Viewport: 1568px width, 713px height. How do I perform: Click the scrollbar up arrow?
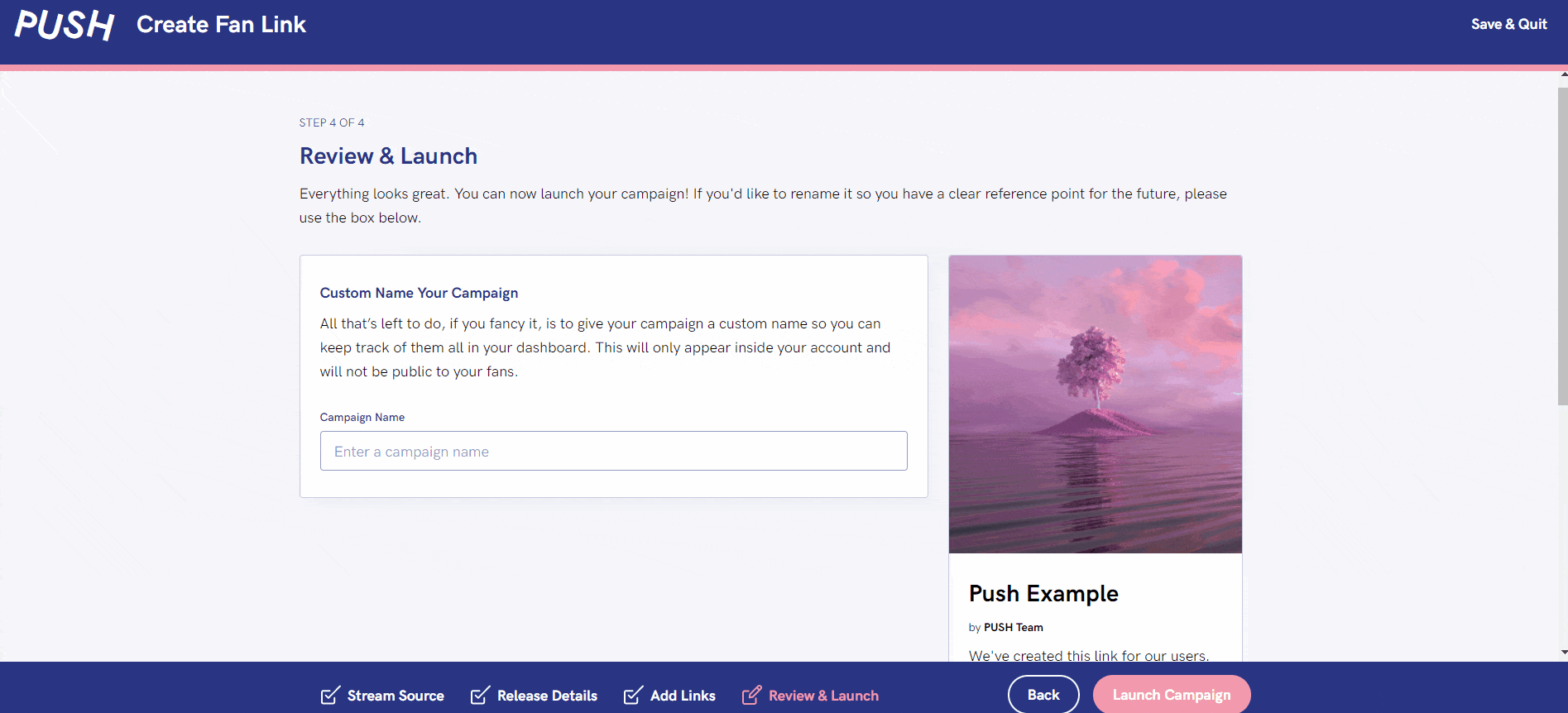point(1563,75)
